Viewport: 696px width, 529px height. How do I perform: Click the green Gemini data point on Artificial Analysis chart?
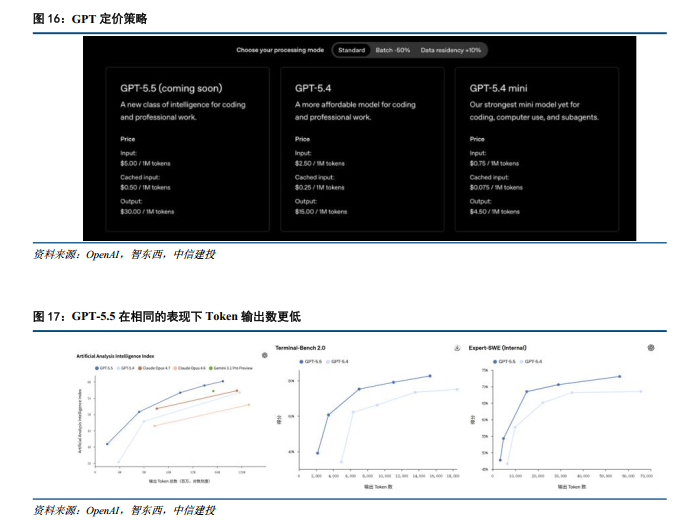pos(213,391)
